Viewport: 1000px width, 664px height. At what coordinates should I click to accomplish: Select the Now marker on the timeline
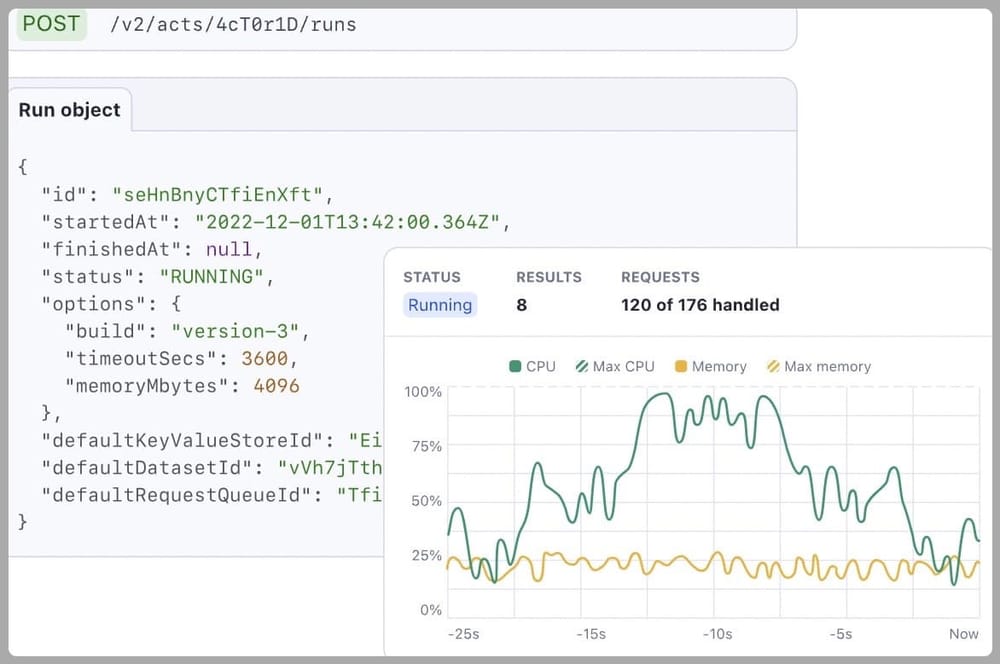coord(963,633)
